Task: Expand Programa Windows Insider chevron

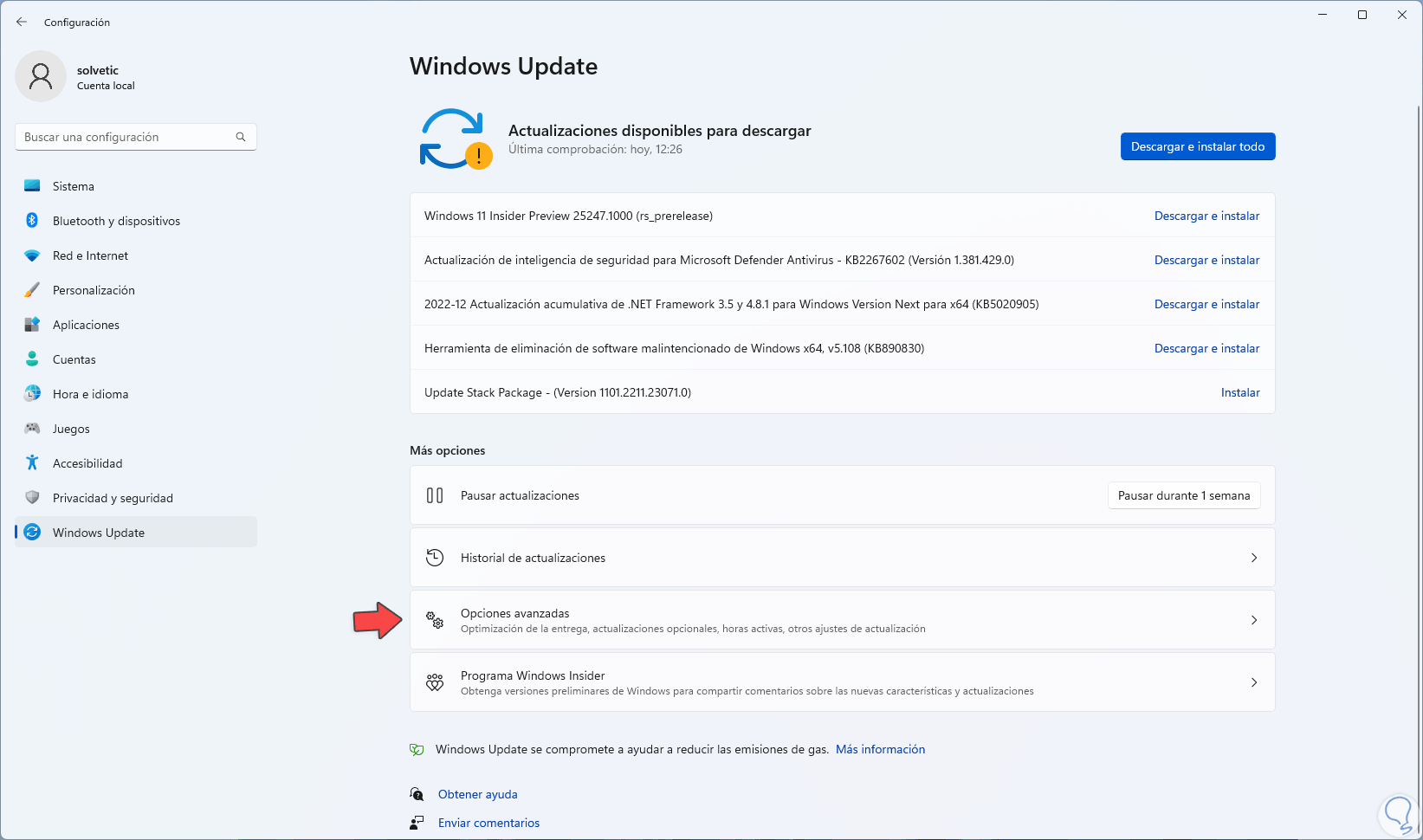Action: [1253, 682]
